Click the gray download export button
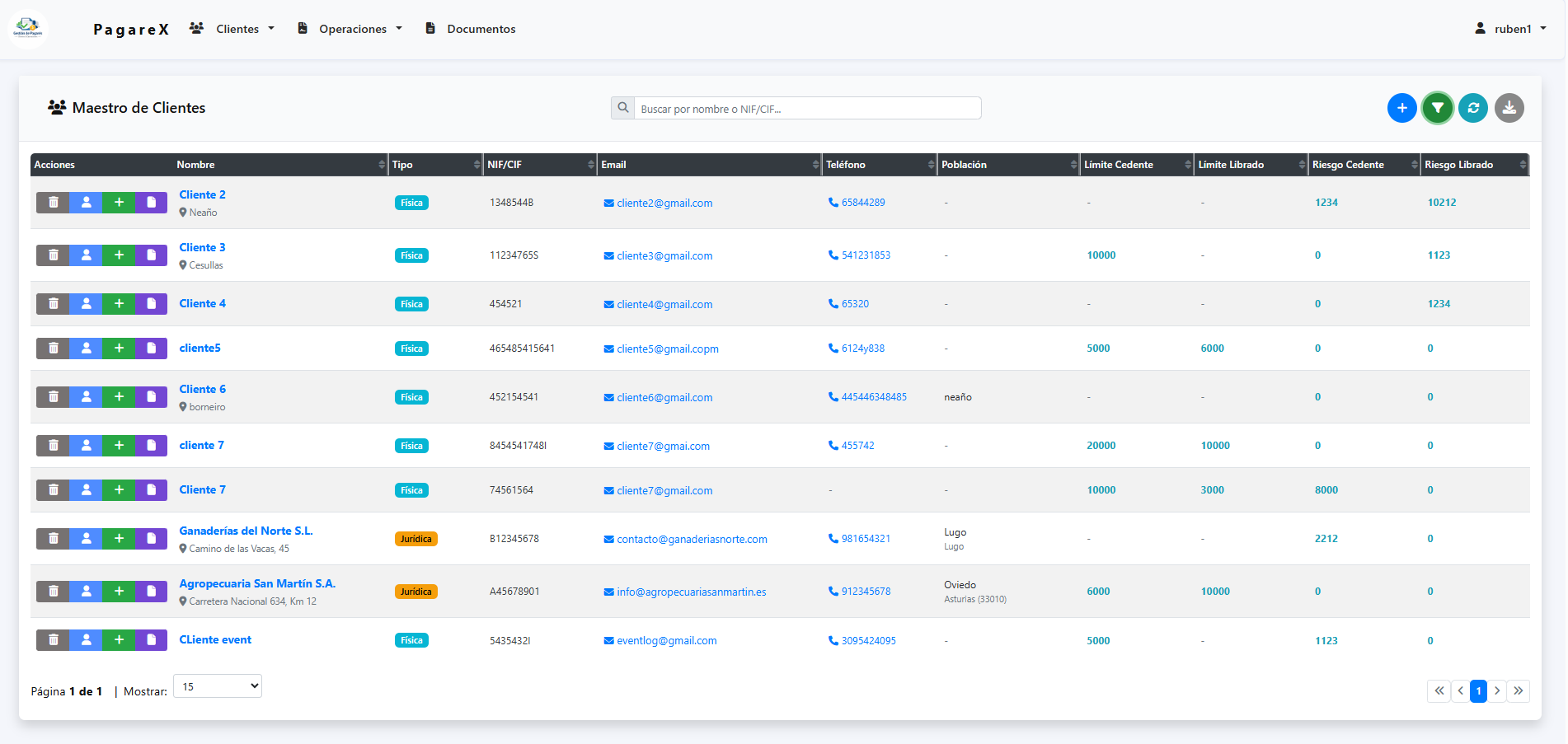1568x744 pixels. (1509, 108)
